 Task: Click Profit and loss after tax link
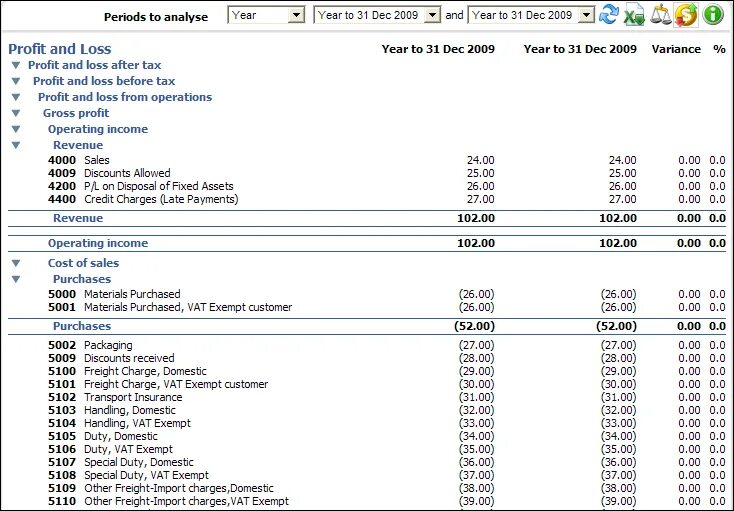click(x=95, y=65)
